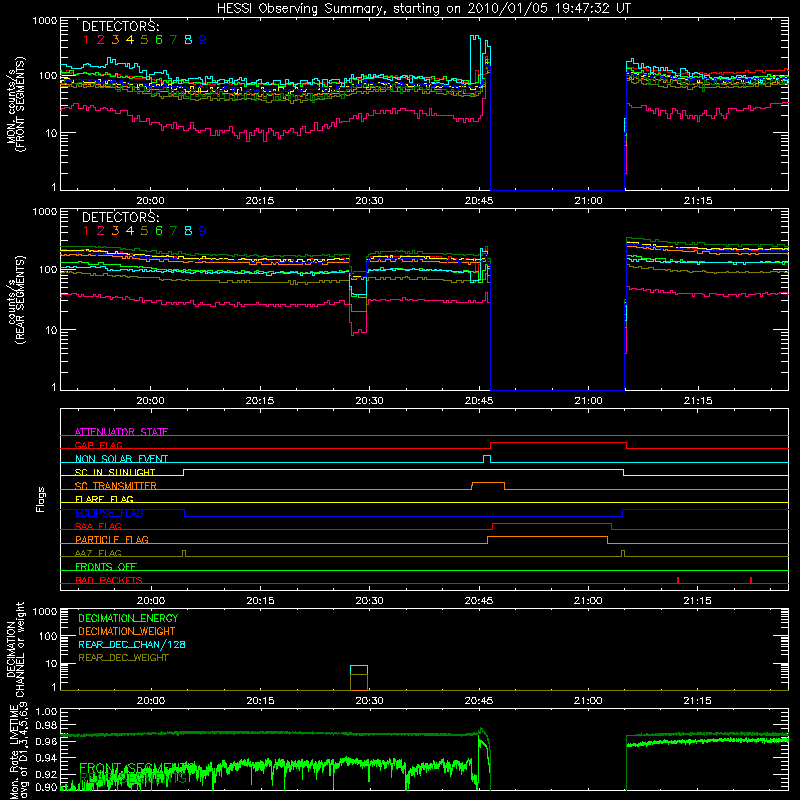The image size is (800, 800).
Task: Click the ECLIPSE_FLAG label
Action: coord(109,513)
